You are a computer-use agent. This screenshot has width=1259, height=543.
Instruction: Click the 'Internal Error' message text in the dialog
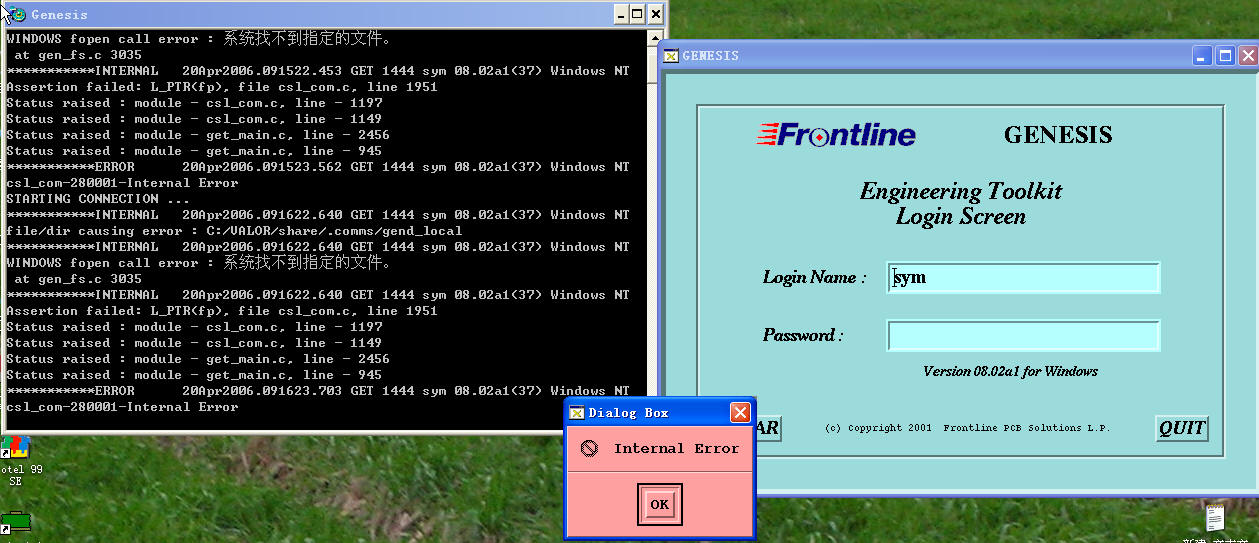pyautogui.click(x=677, y=449)
